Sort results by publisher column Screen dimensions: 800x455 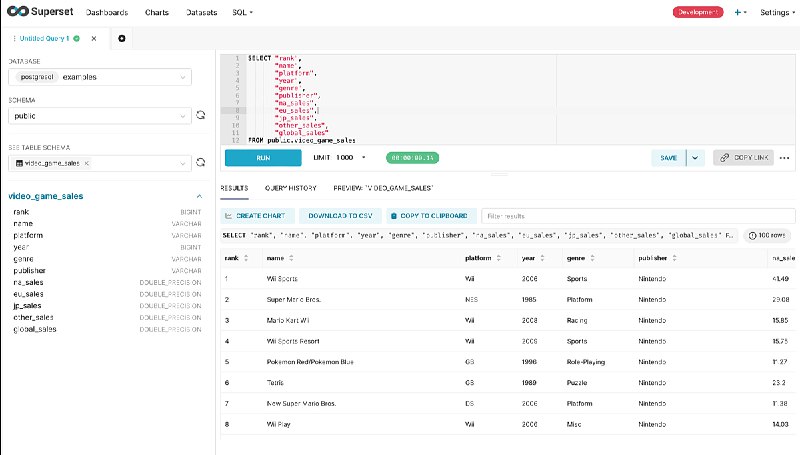coord(674,258)
